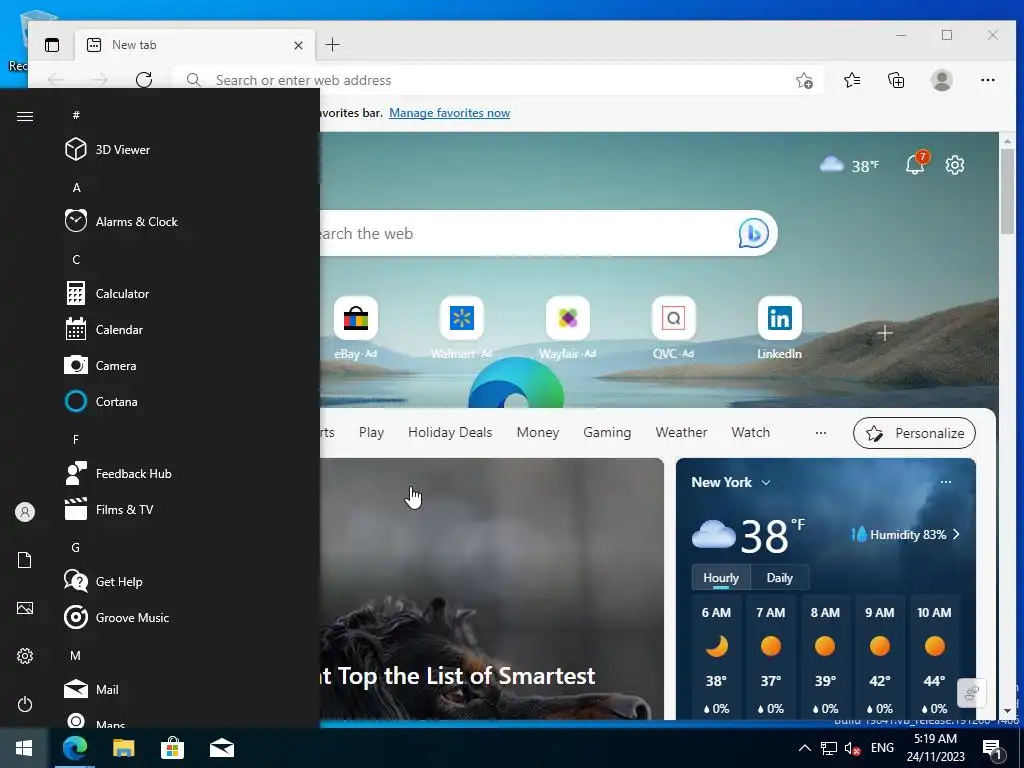This screenshot has width=1024, height=768.
Task: Refresh the Edge page
Action: tap(144, 80)
